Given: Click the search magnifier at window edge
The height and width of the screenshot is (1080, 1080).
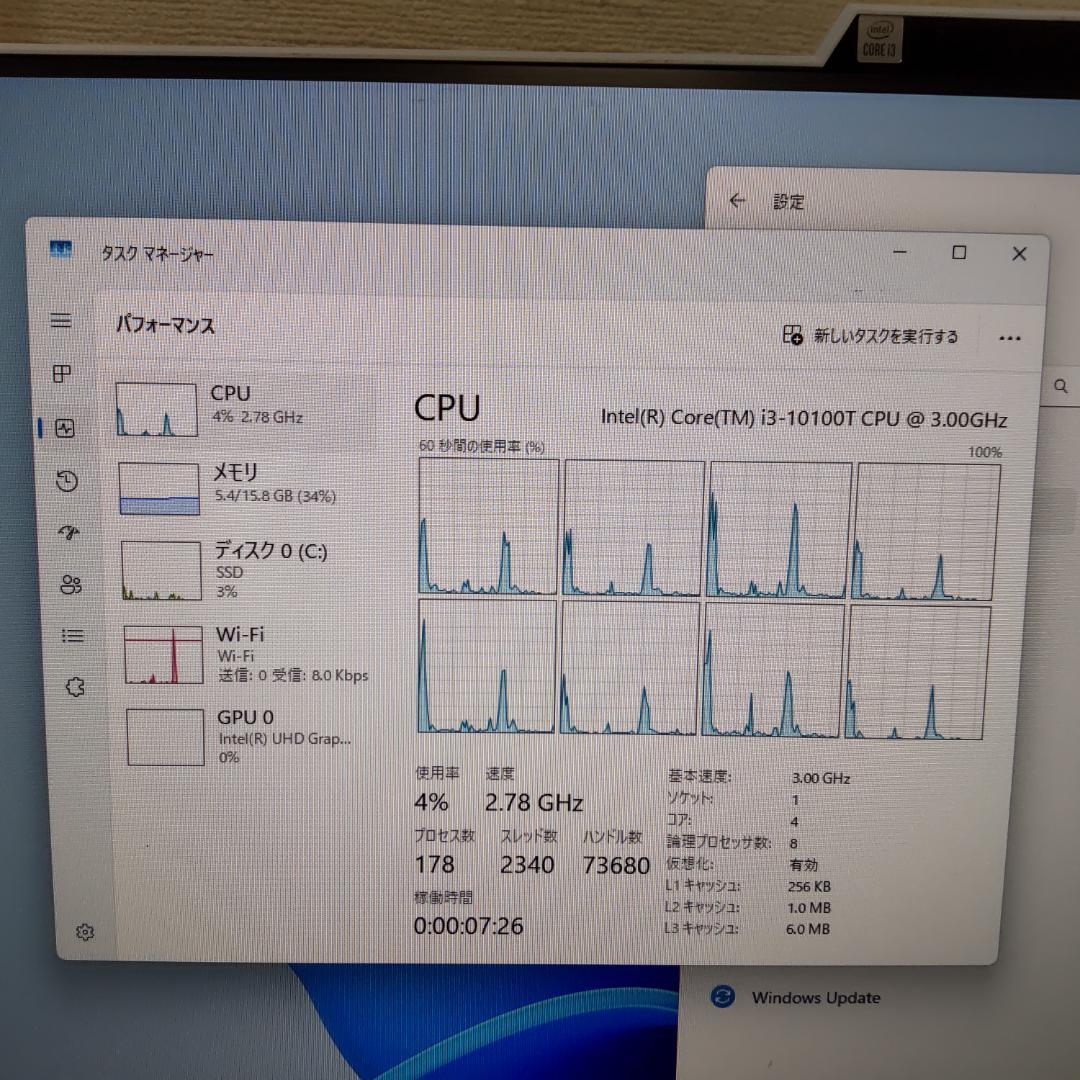Looking at the screenshot, I should click(1061, 387).
